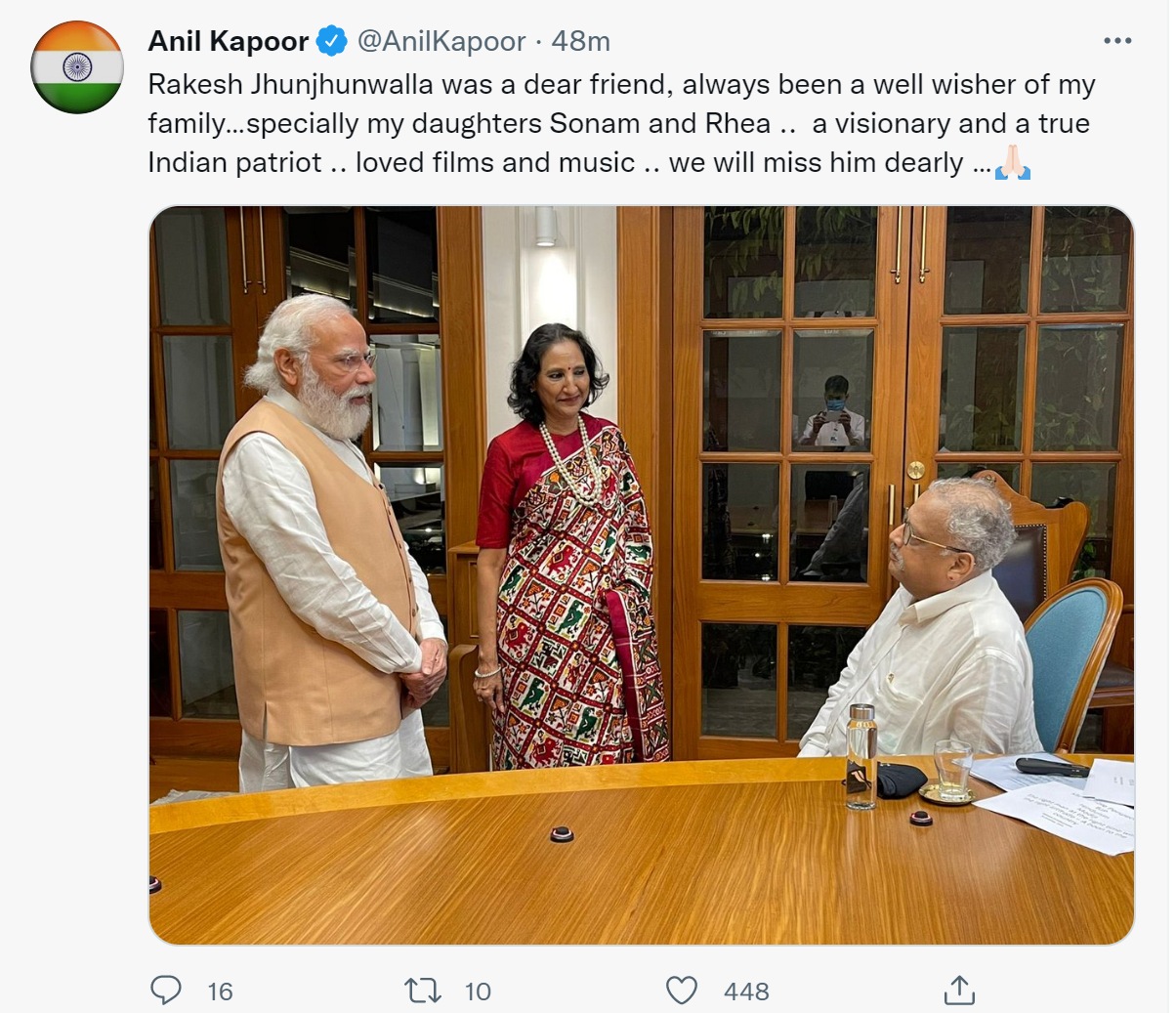This screenshot has height=1013, width=1176.
Task: View the 10 retweets count
Action: click(478, 992)
